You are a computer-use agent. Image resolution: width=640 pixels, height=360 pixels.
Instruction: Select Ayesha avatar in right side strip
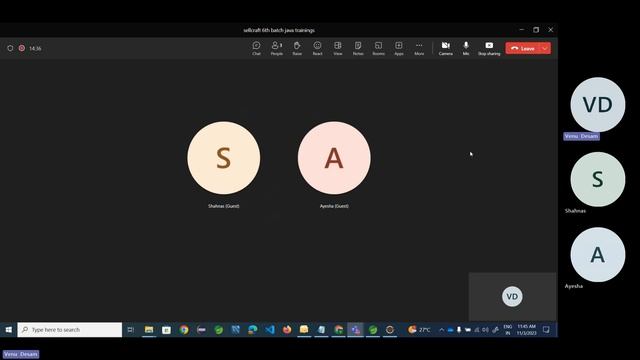point(598,255)
